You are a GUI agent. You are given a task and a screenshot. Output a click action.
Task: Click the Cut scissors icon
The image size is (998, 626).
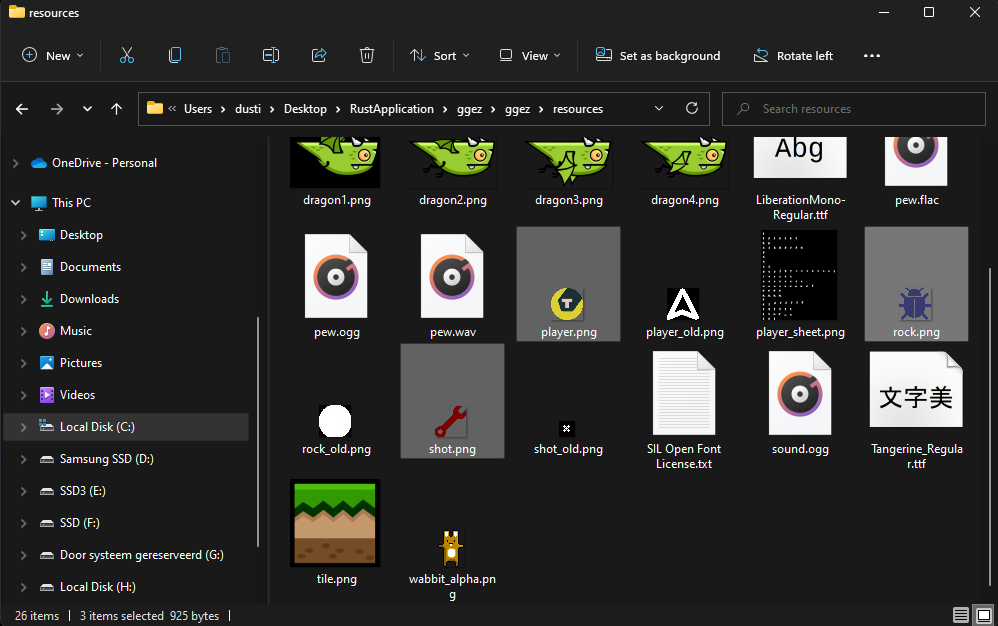coord(126,56)
